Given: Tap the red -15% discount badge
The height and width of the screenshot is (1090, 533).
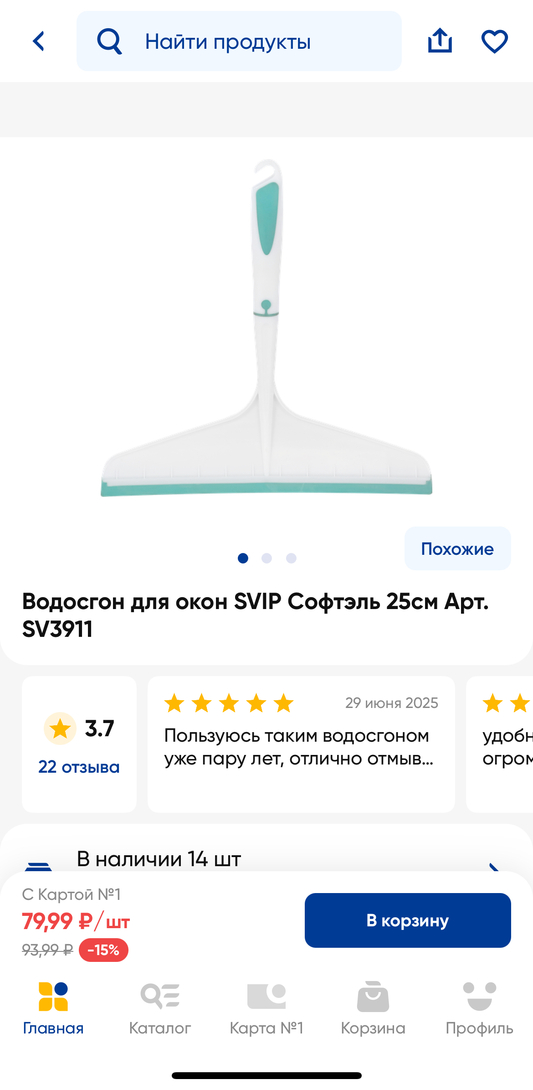Looking at the screenshot, I should (x=104, y=950).
